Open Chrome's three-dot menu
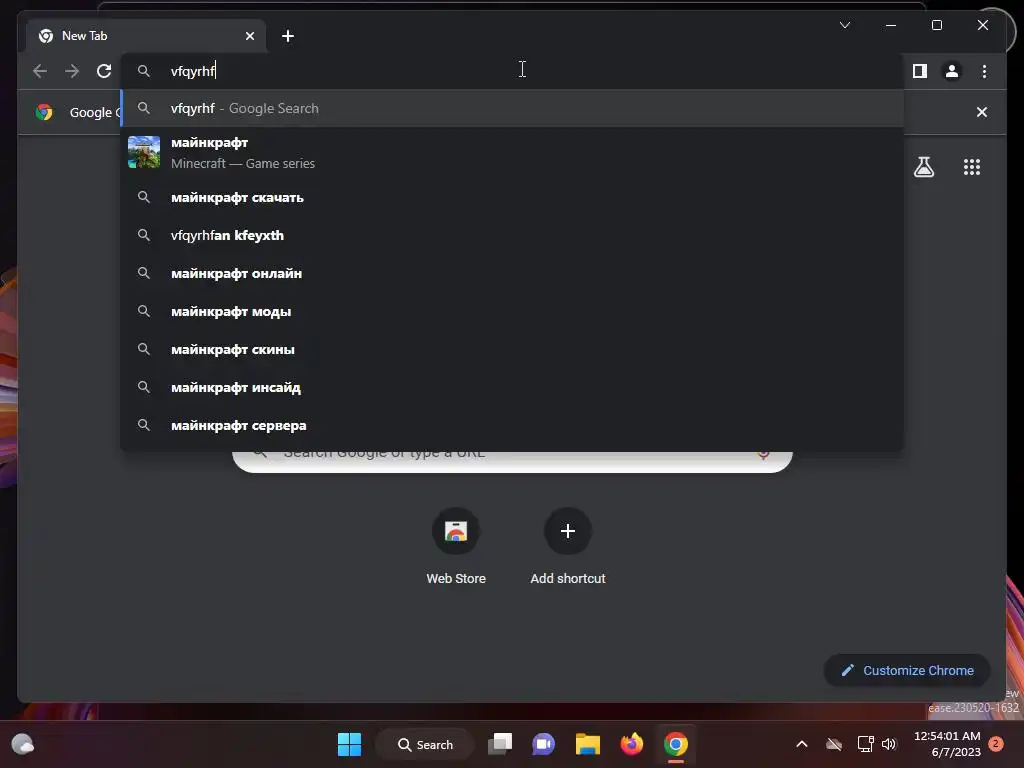The width and height of the screenshot is (1024, 768). coord(984,71)
